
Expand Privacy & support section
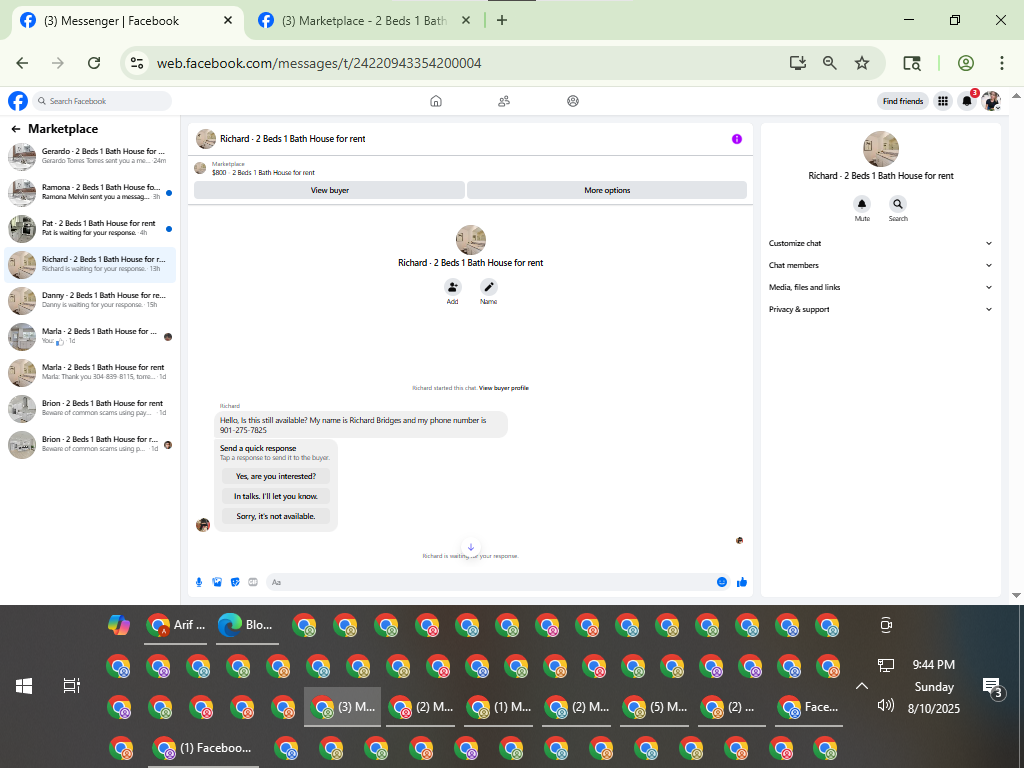tap(880, 310)
